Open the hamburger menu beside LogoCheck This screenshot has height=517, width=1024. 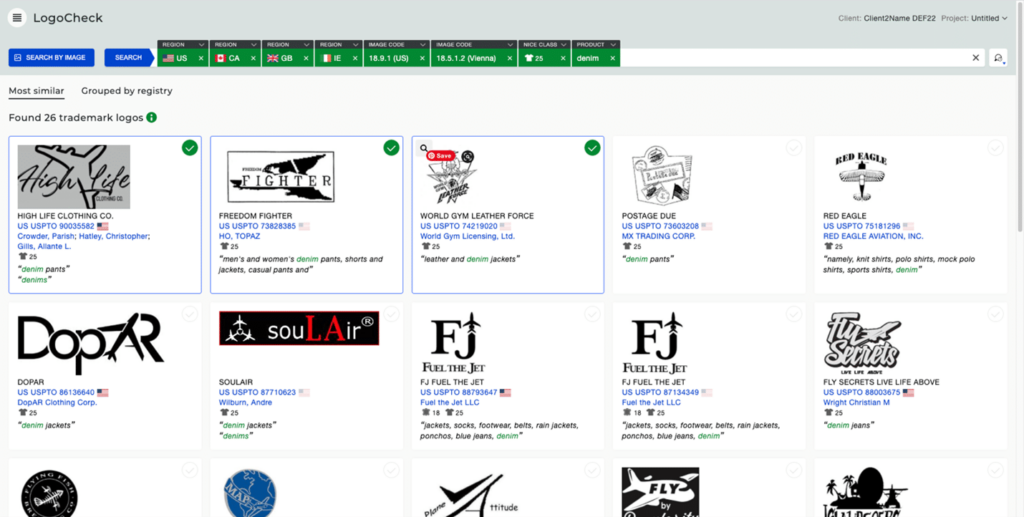pyautogui.click(x=17, y=18)
